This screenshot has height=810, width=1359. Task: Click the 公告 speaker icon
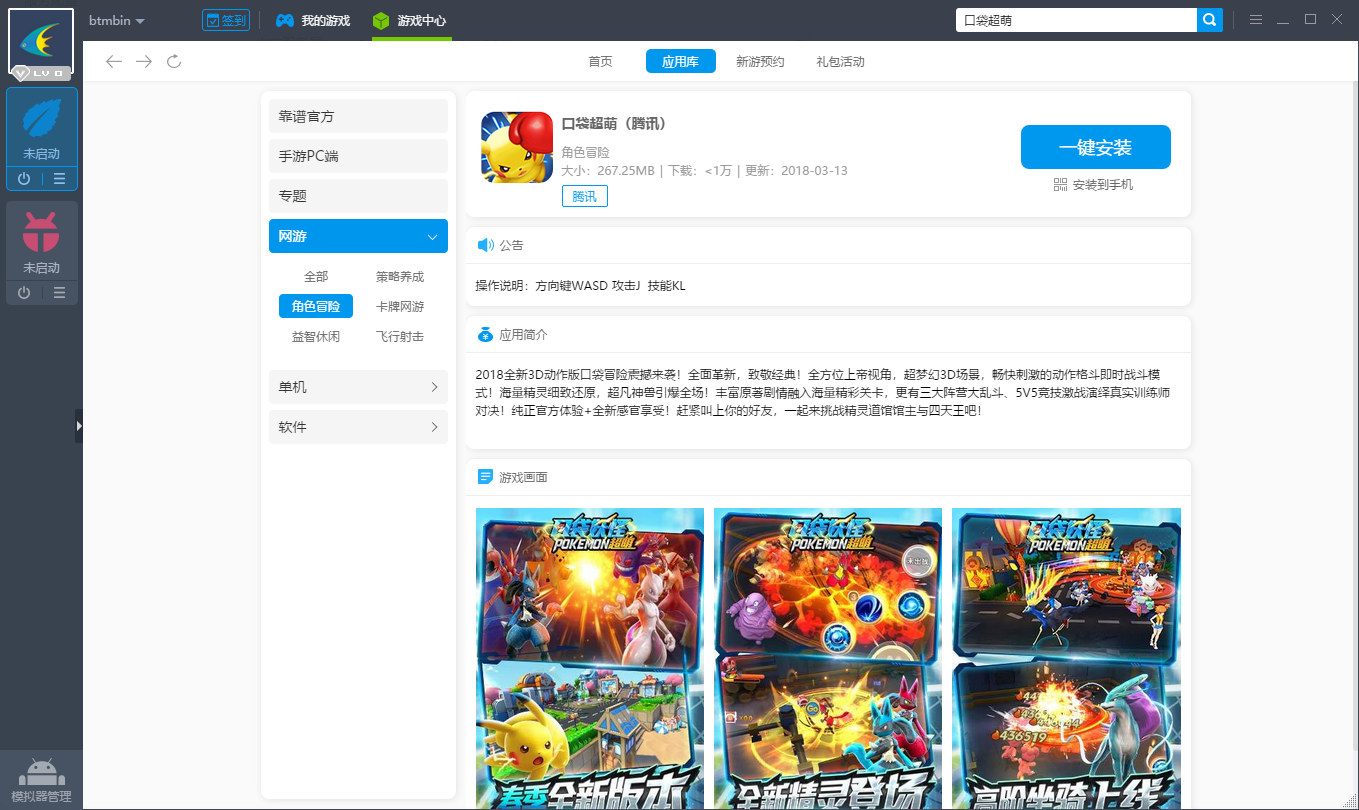486,245
